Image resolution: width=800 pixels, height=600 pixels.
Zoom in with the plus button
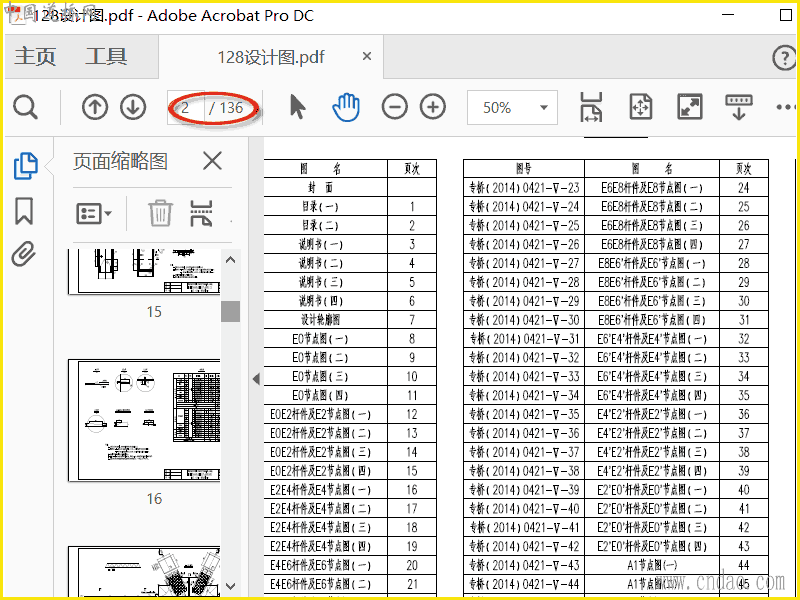pos(433,107)
